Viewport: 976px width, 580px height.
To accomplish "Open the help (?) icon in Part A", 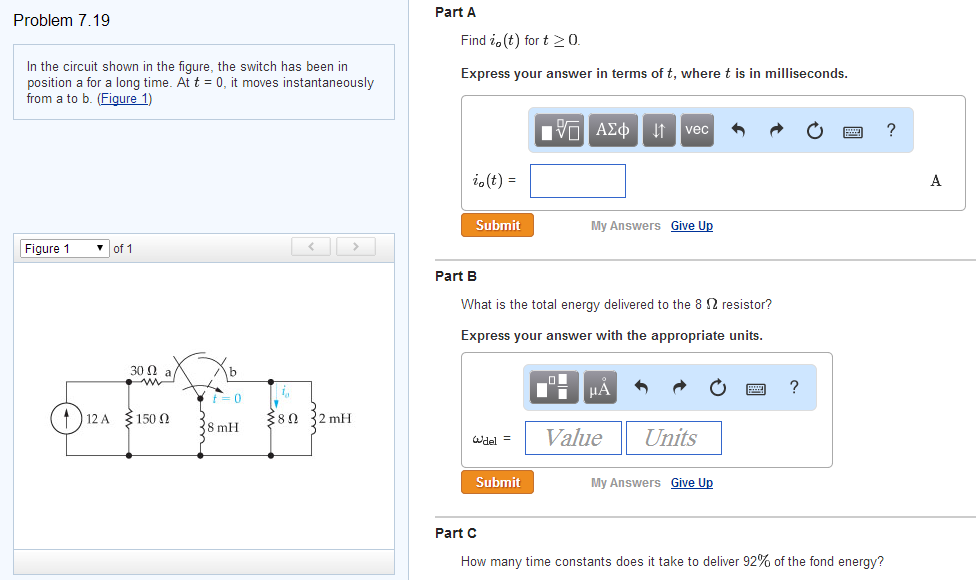I will point(890,129).
